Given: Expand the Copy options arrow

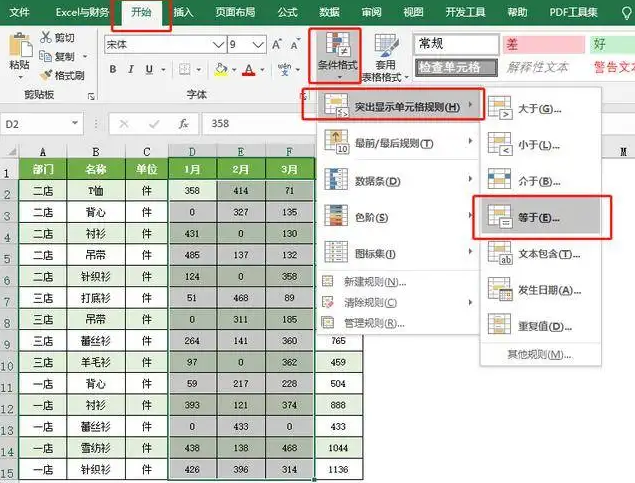Looking at the screenshot, I should click(85, 56).
